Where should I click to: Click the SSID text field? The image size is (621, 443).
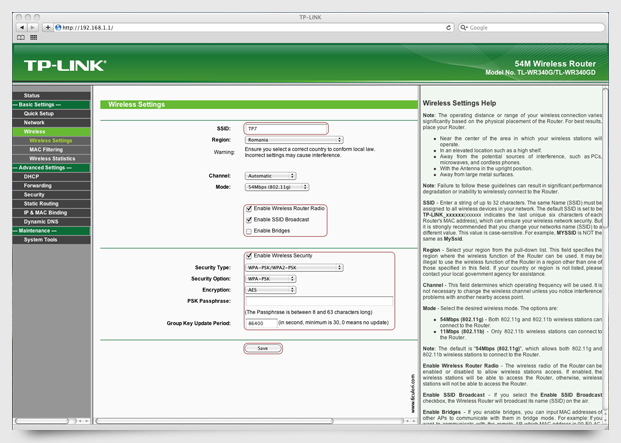coord(286,129)
